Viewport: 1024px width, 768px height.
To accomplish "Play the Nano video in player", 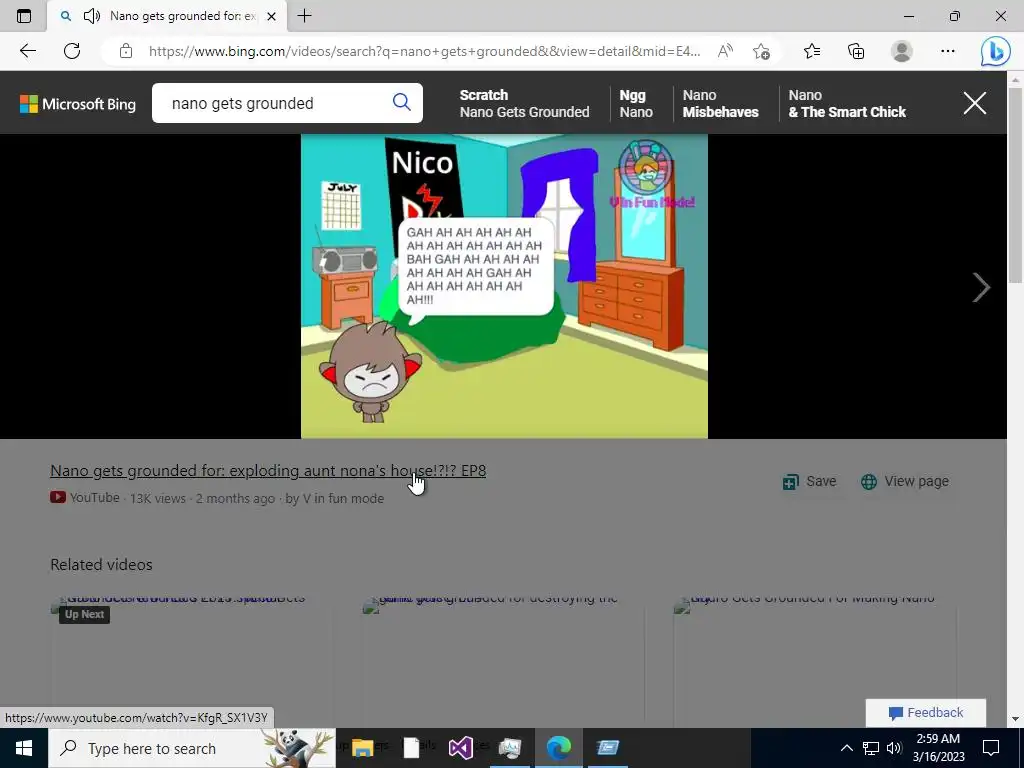I will tap(504, 286).
